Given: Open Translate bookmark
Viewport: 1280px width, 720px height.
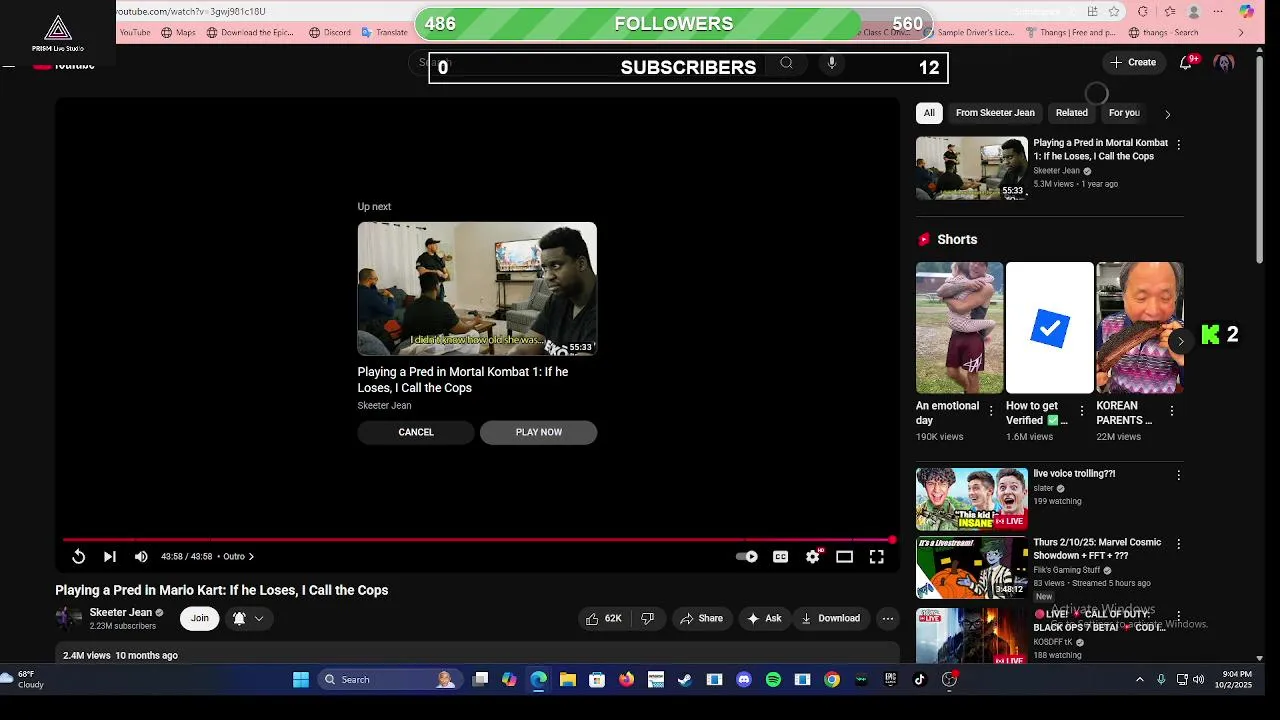Looking at the screenshot, I should point(384,32).
